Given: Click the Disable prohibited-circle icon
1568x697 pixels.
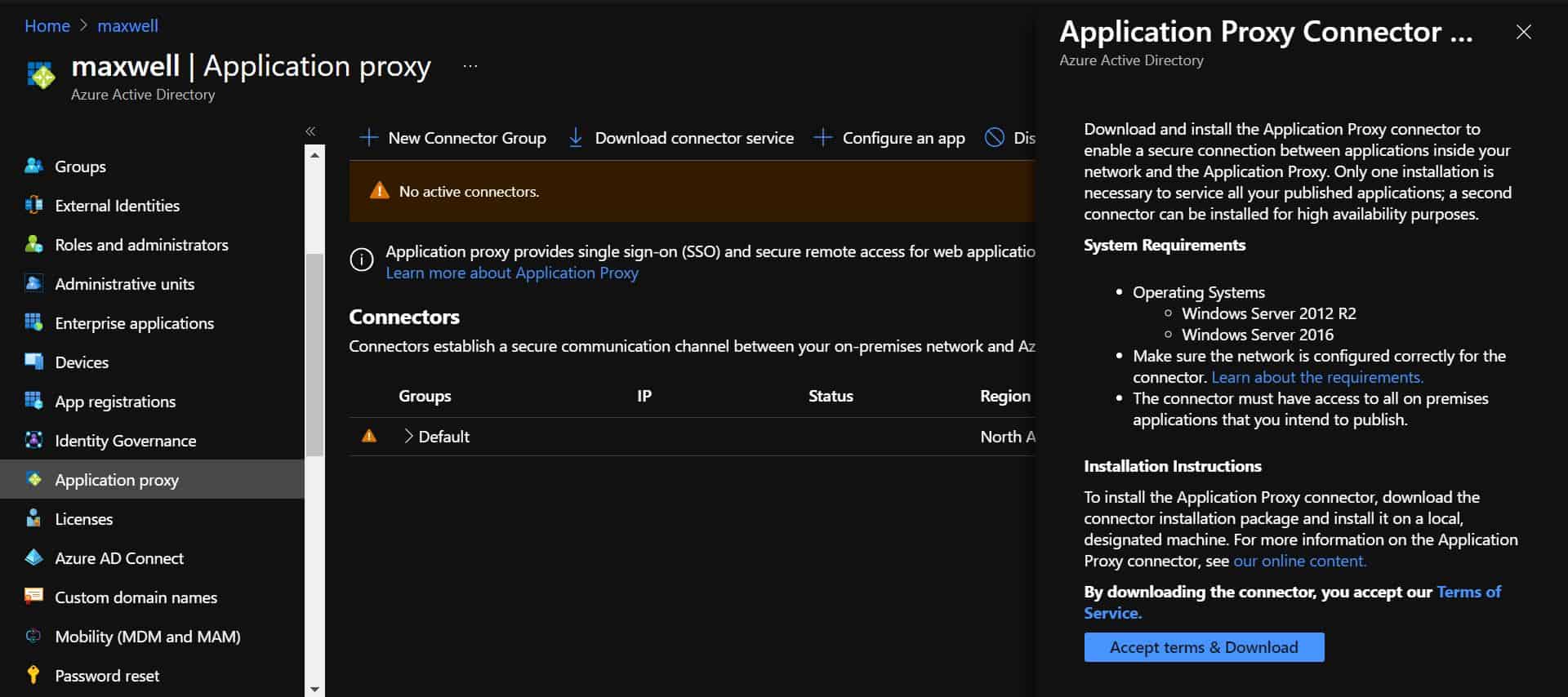Looking at the screenshot, I should click(x=994, y=138).
